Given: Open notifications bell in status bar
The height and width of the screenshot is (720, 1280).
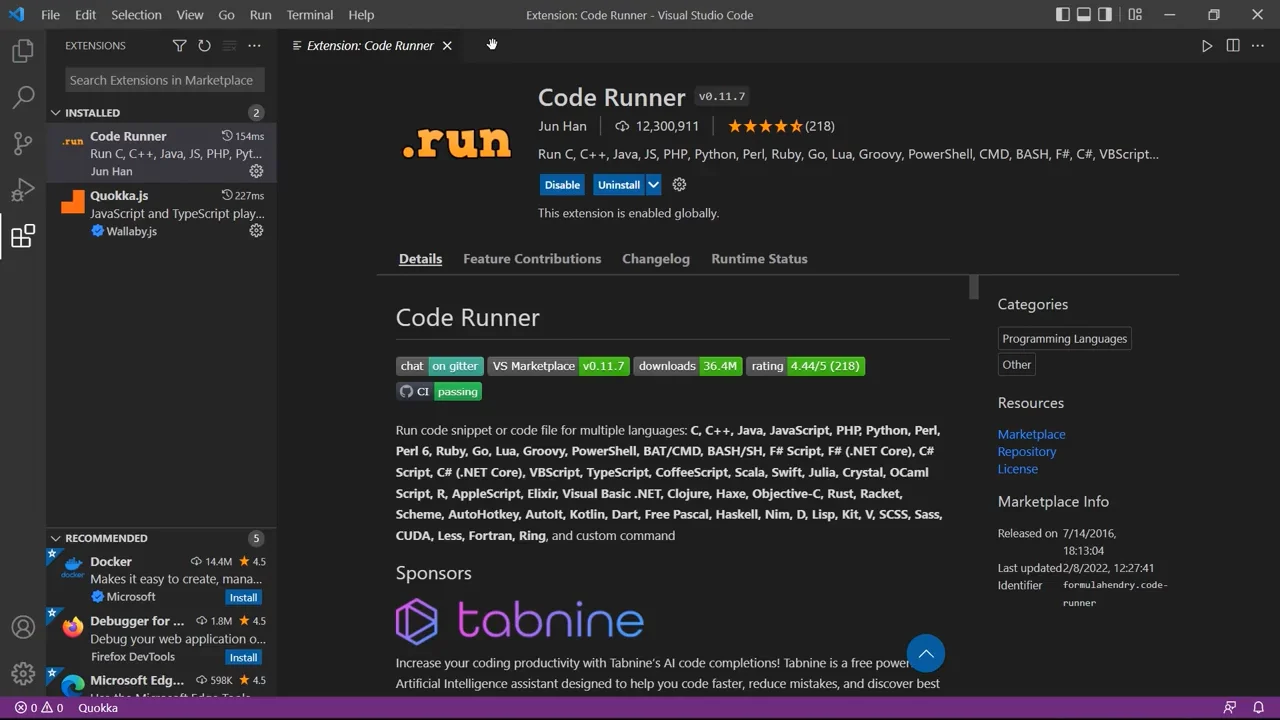Looking at the screenshot, I should coord(1258,708).
